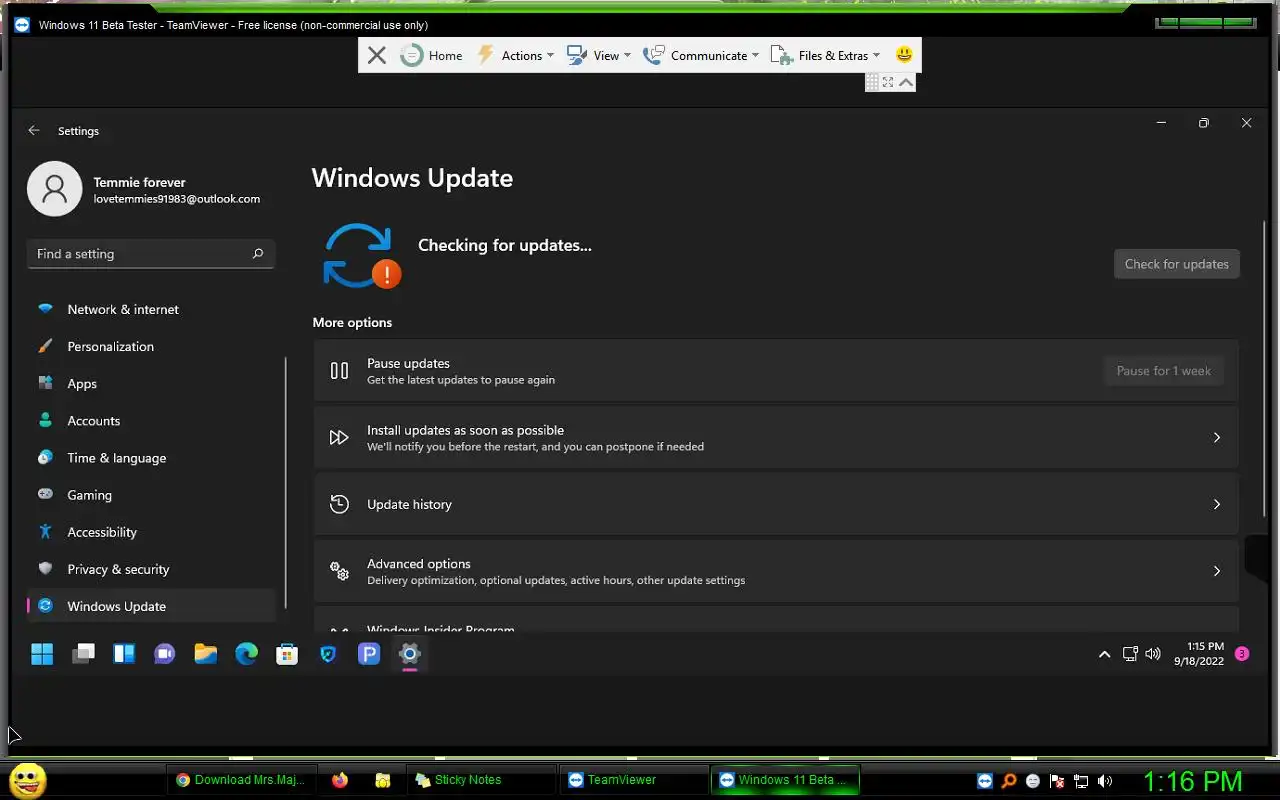
Task: Open Accessibility settings page
Action: 151,532
